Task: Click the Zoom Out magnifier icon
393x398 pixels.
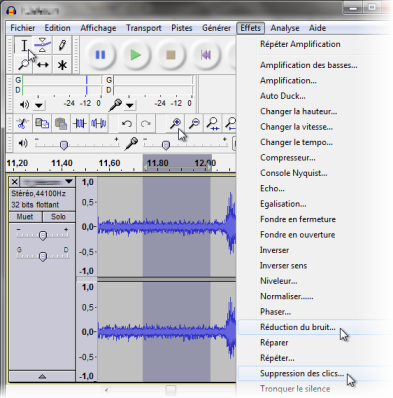Action: (x=194, y=124)
